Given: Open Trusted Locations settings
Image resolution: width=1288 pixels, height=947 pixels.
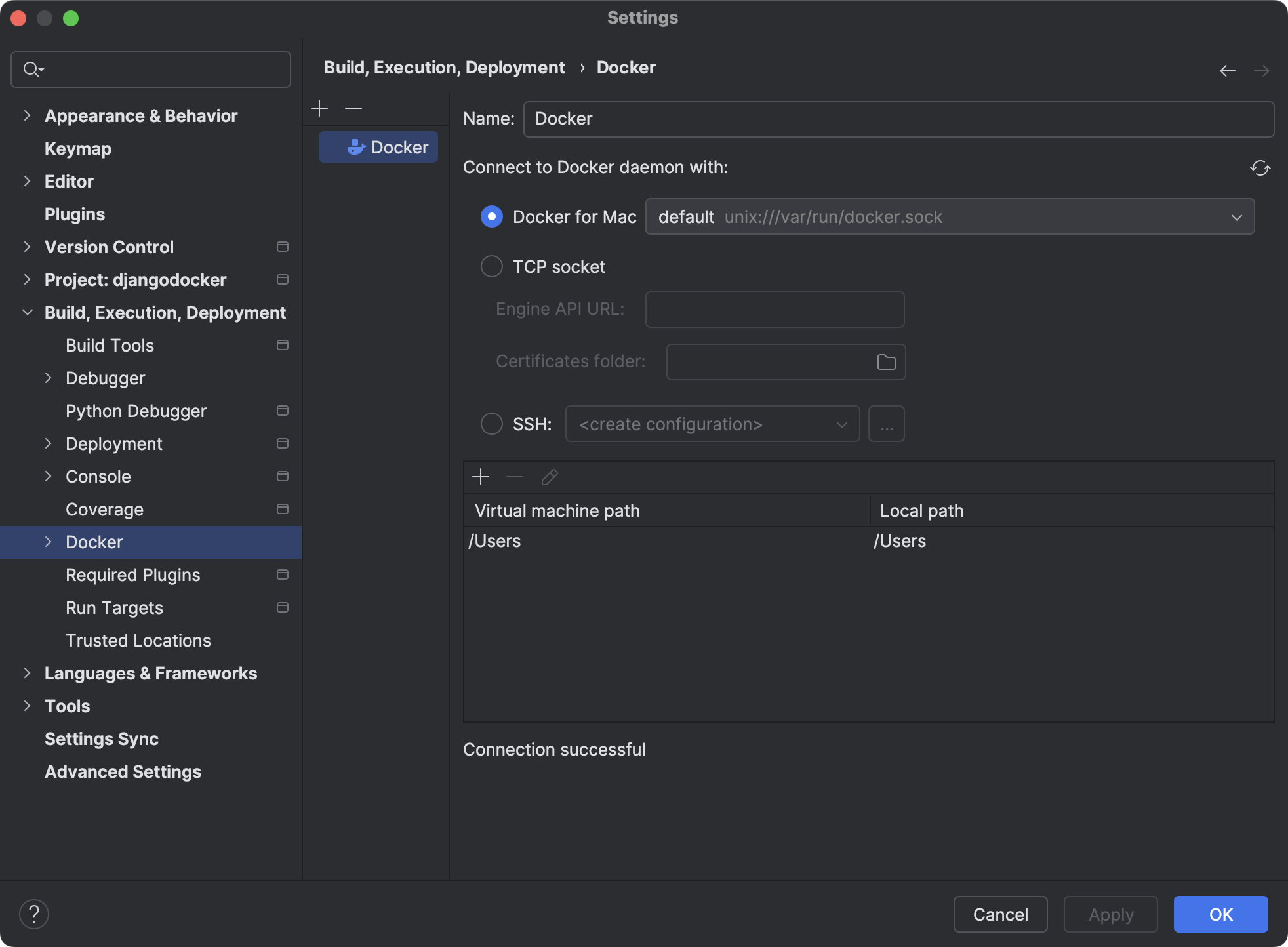Looking at the screenshot, I should pos(138,640).
